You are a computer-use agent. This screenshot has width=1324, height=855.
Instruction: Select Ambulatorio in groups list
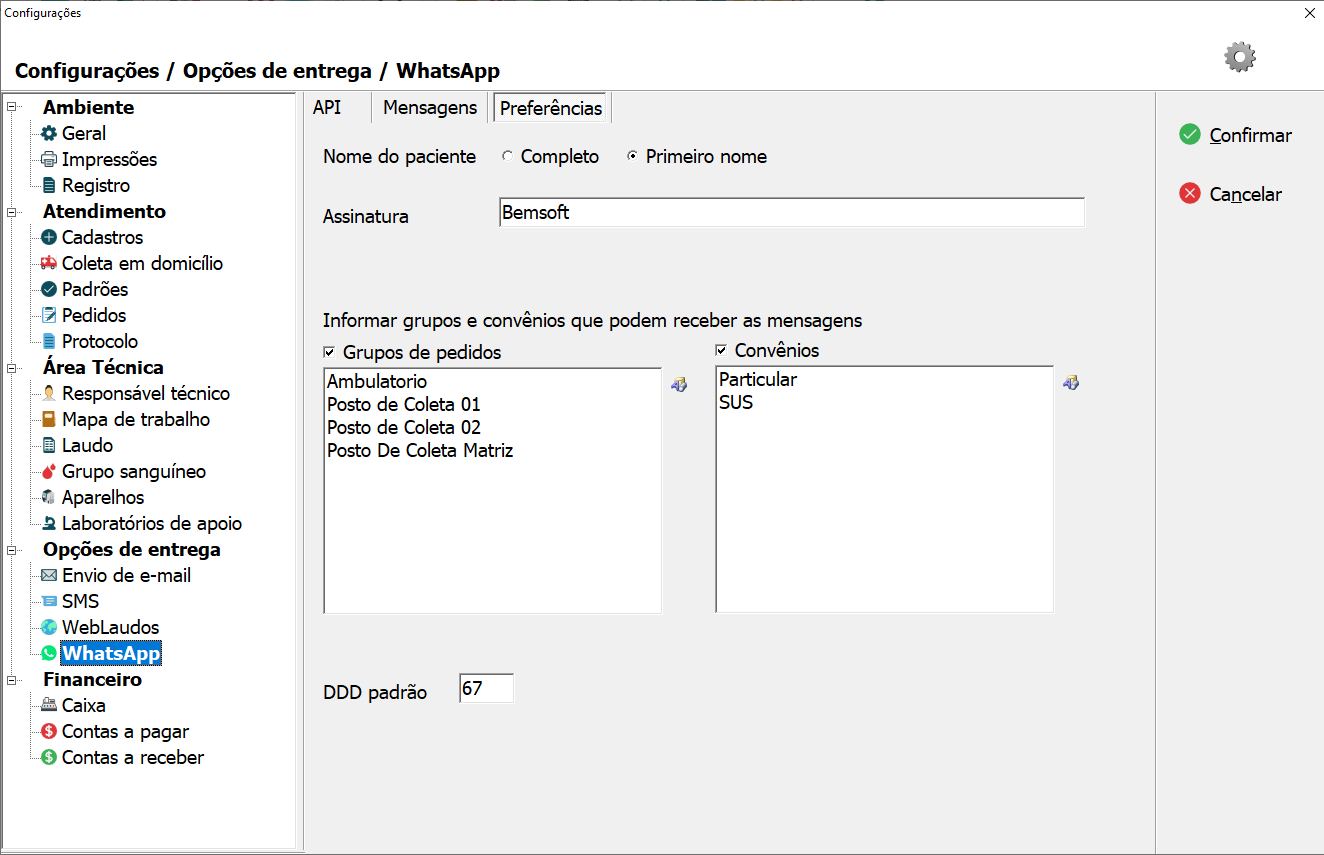point(377,381)
